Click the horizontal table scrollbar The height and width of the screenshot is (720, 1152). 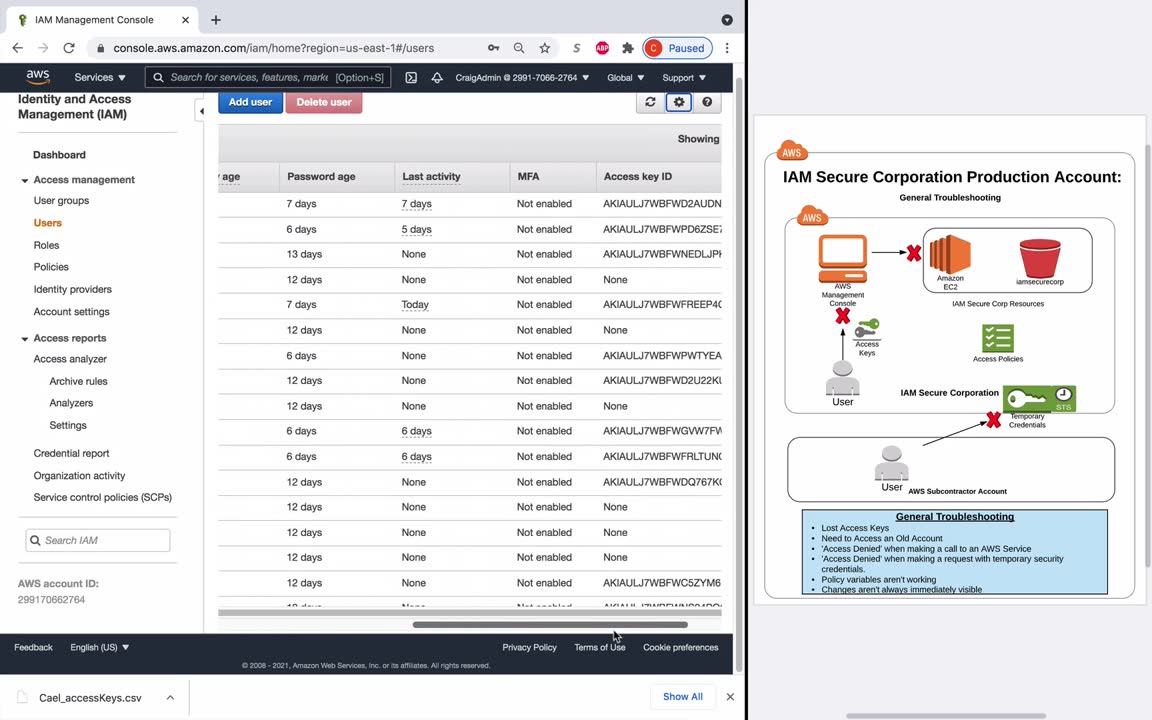point(550,624)
